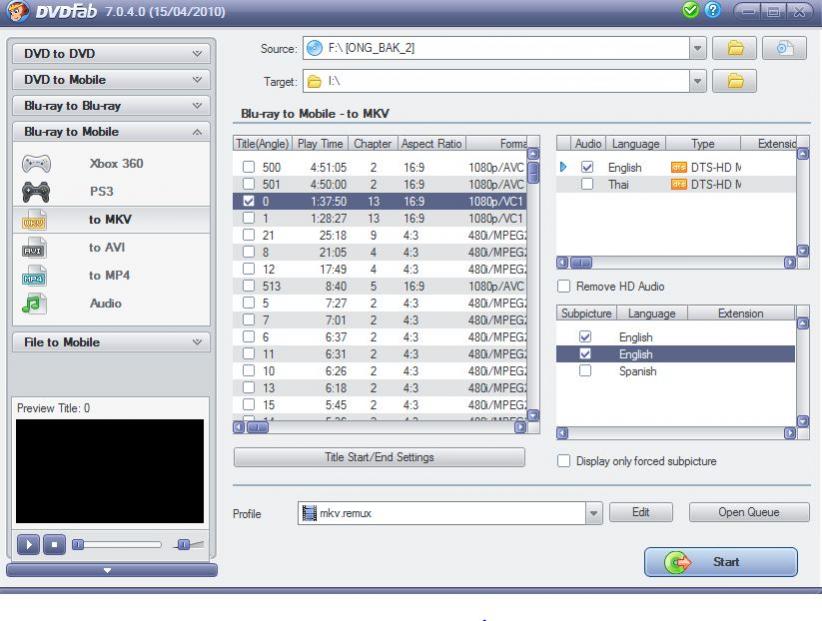This screenshot has width=822, height=621.
Task: Check the title 501 checkbox
Action: click(x=248, y=184)
